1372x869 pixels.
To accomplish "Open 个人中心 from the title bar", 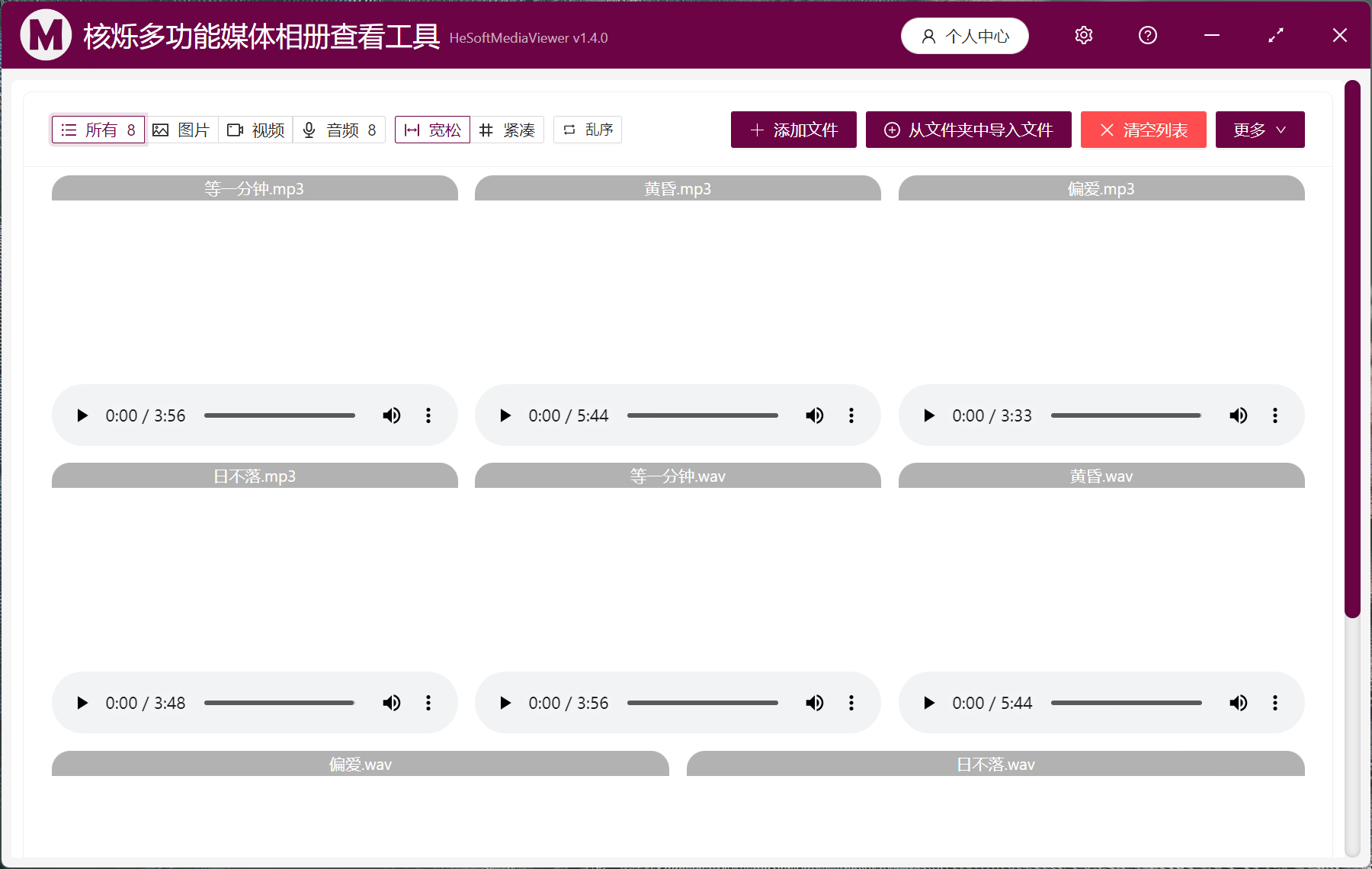I will [964, 35].
